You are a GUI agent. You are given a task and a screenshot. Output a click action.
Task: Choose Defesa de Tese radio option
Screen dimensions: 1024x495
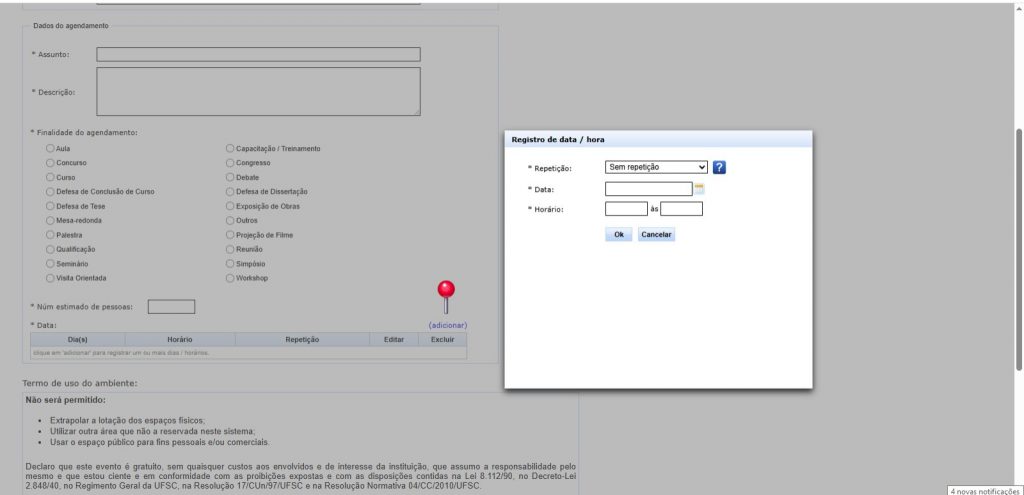[51, 206]
